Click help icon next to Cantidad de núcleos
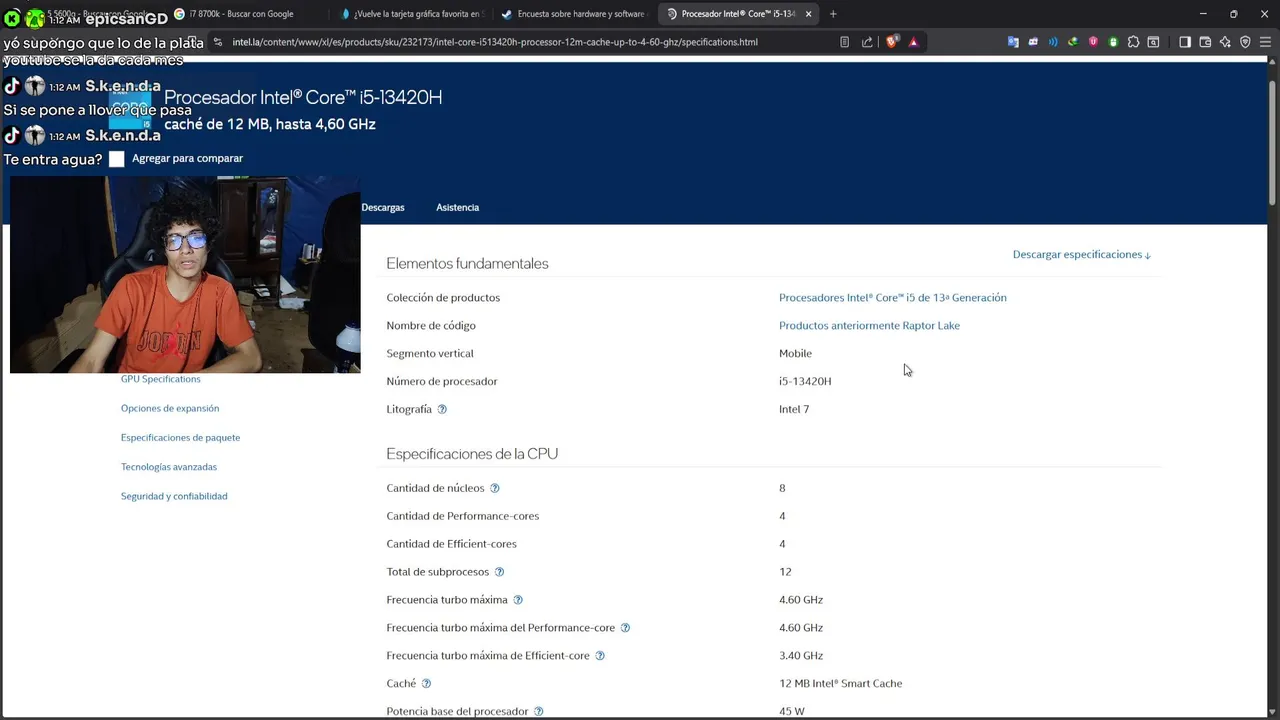This screenshot has width=1280, height=720. click(x=494, y=488)
